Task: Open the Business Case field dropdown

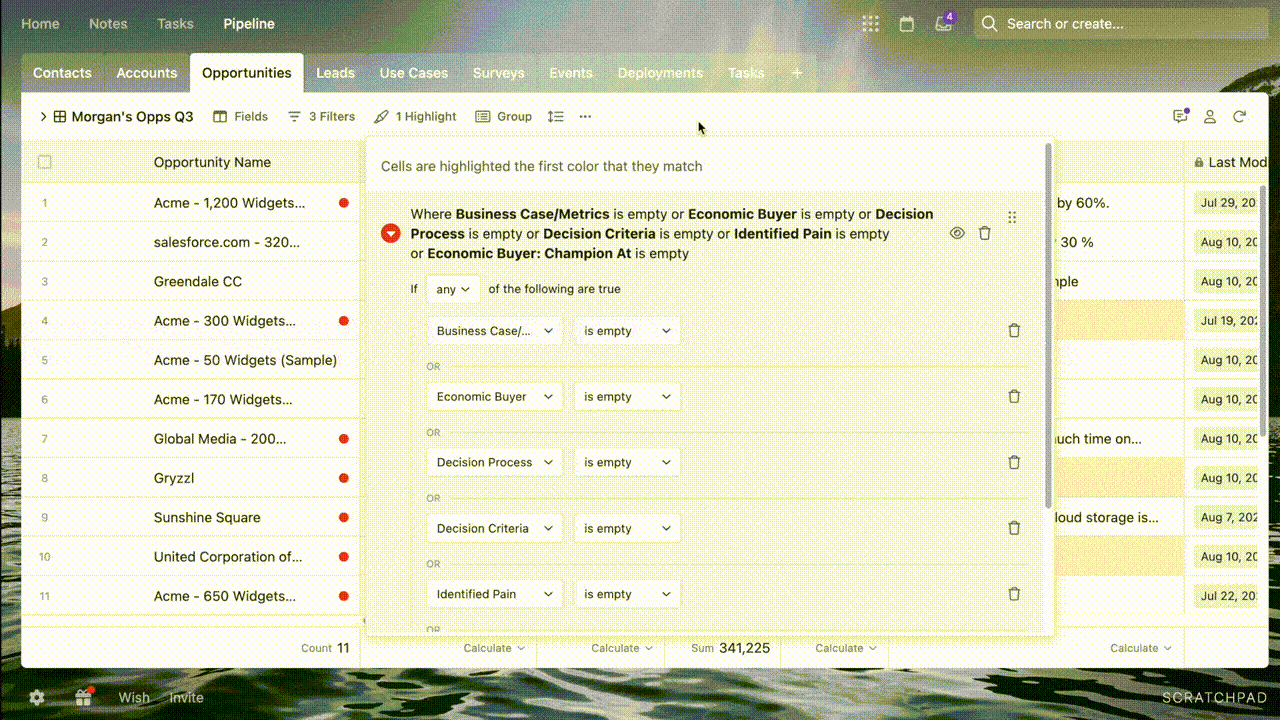Action: [495, 331]
